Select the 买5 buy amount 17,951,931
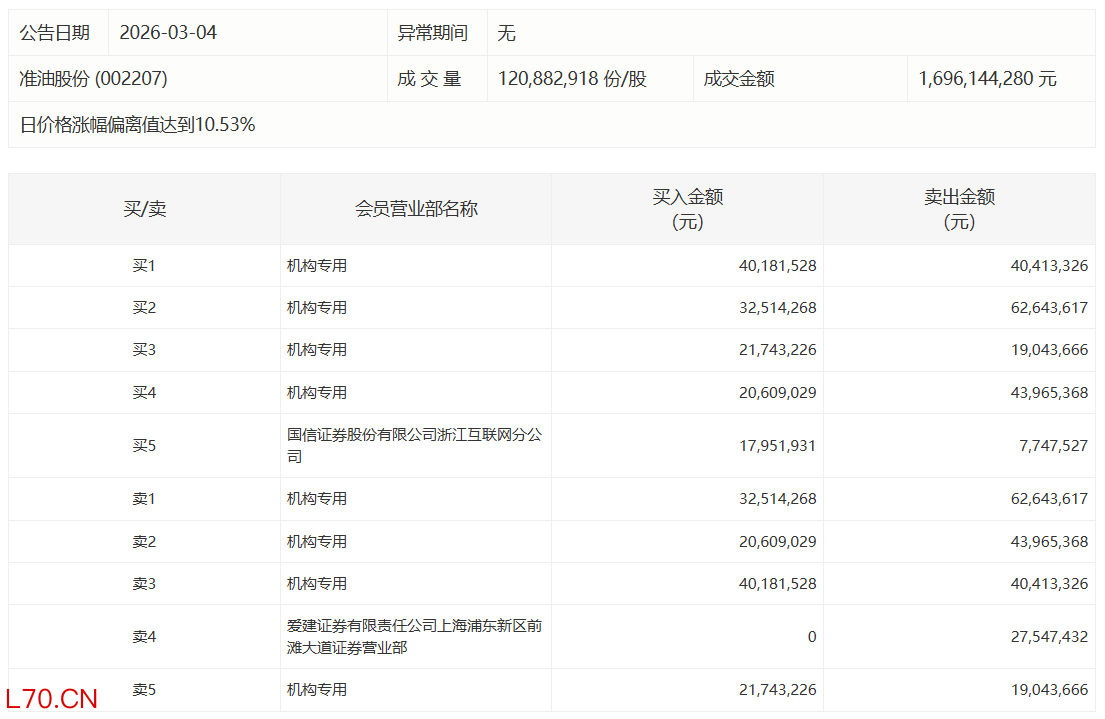 tap(778, 446)
